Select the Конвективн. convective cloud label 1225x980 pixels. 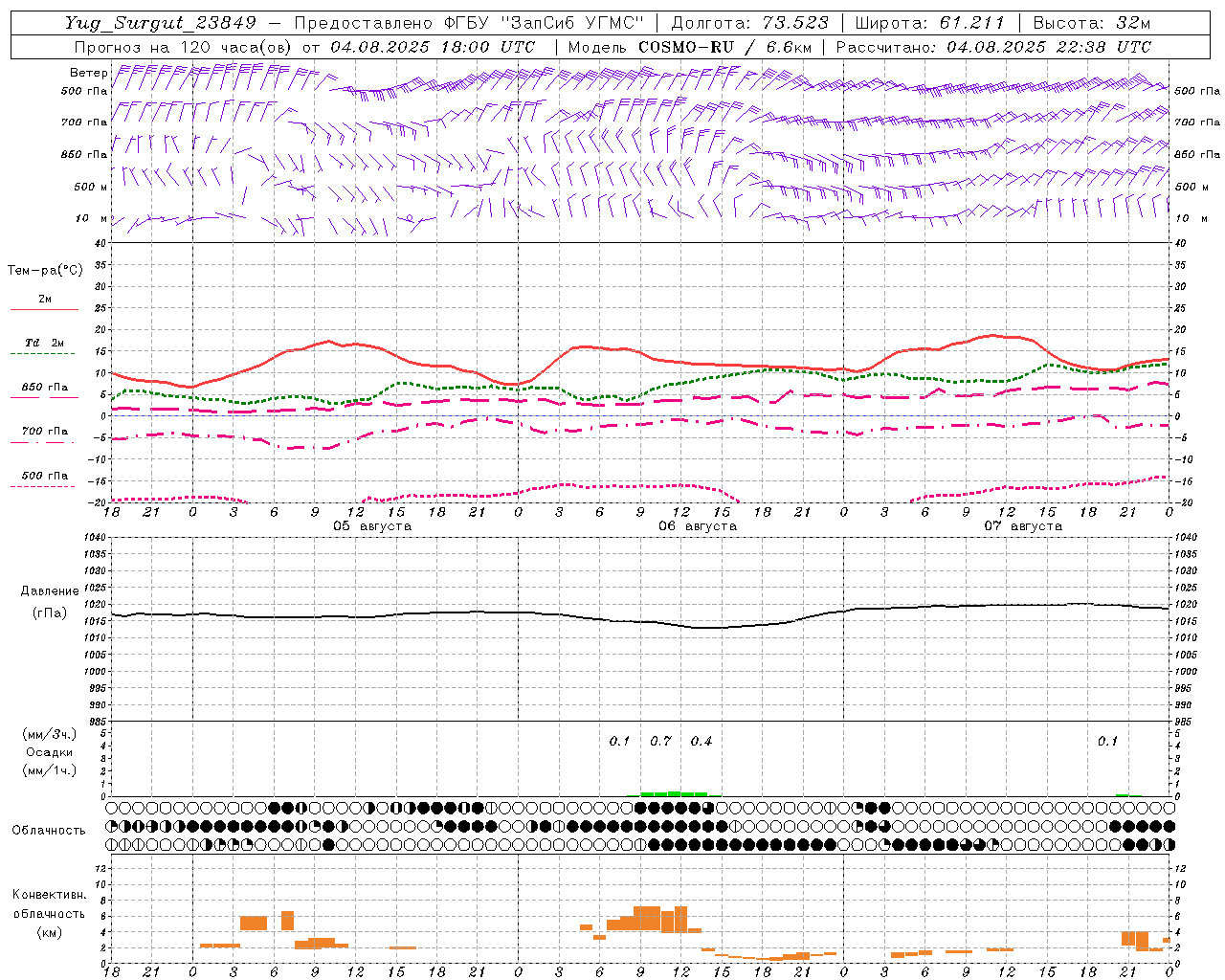(50, 895)
